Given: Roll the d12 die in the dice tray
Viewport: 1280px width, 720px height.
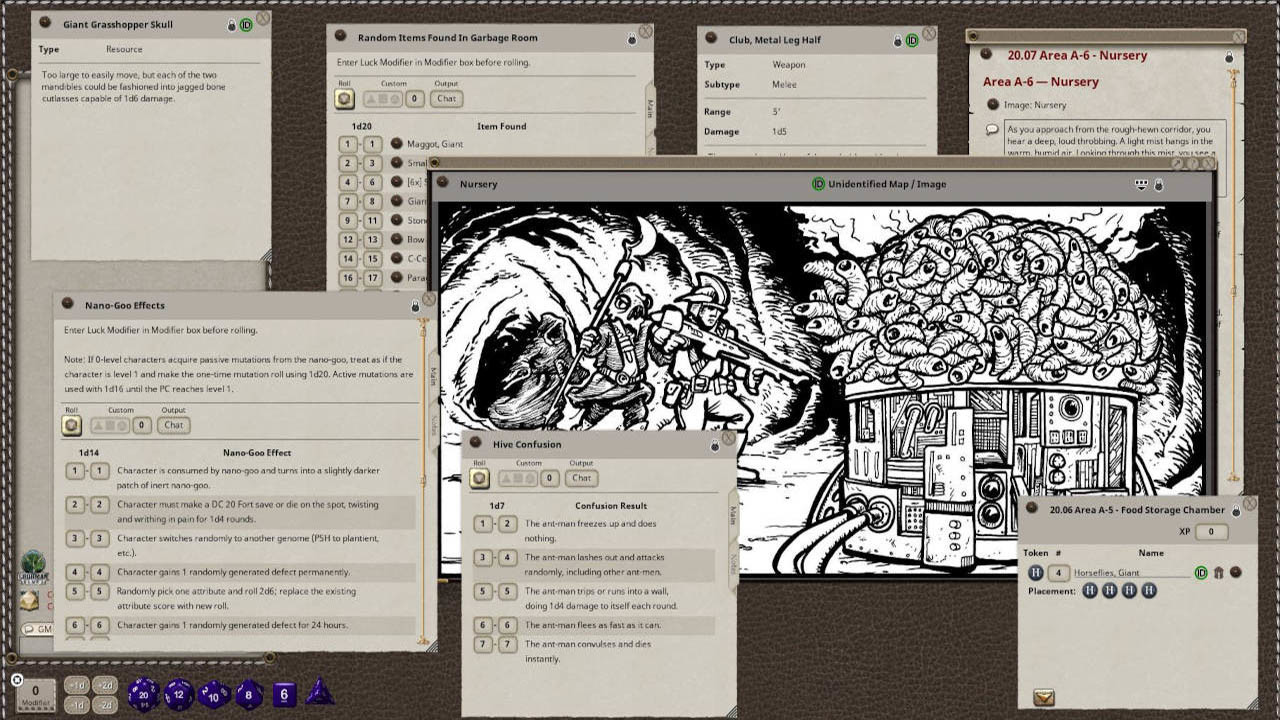Looking at the screenshot, I should click(x=178, y=693).
